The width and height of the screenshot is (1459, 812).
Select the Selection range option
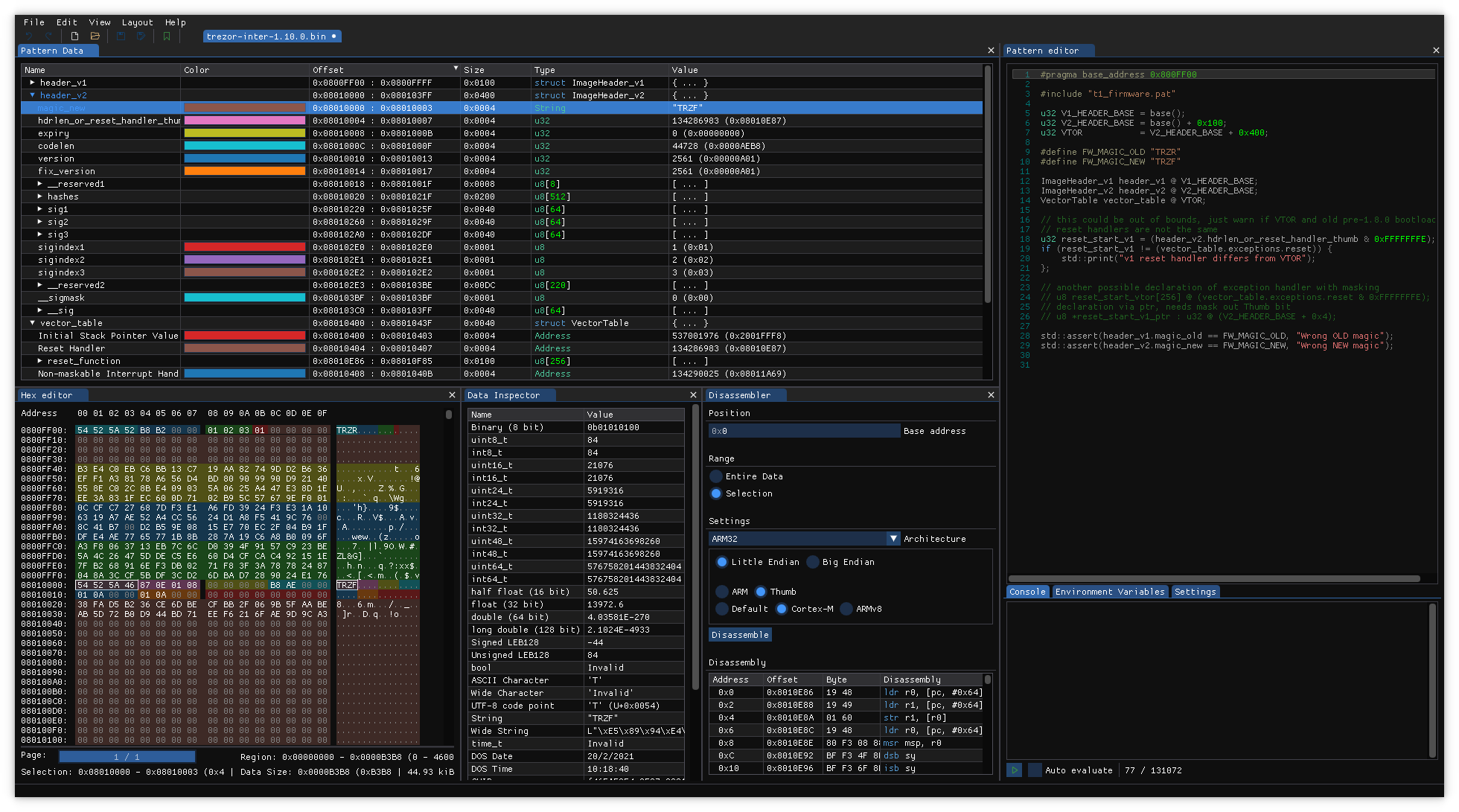[x=716, y=493]
